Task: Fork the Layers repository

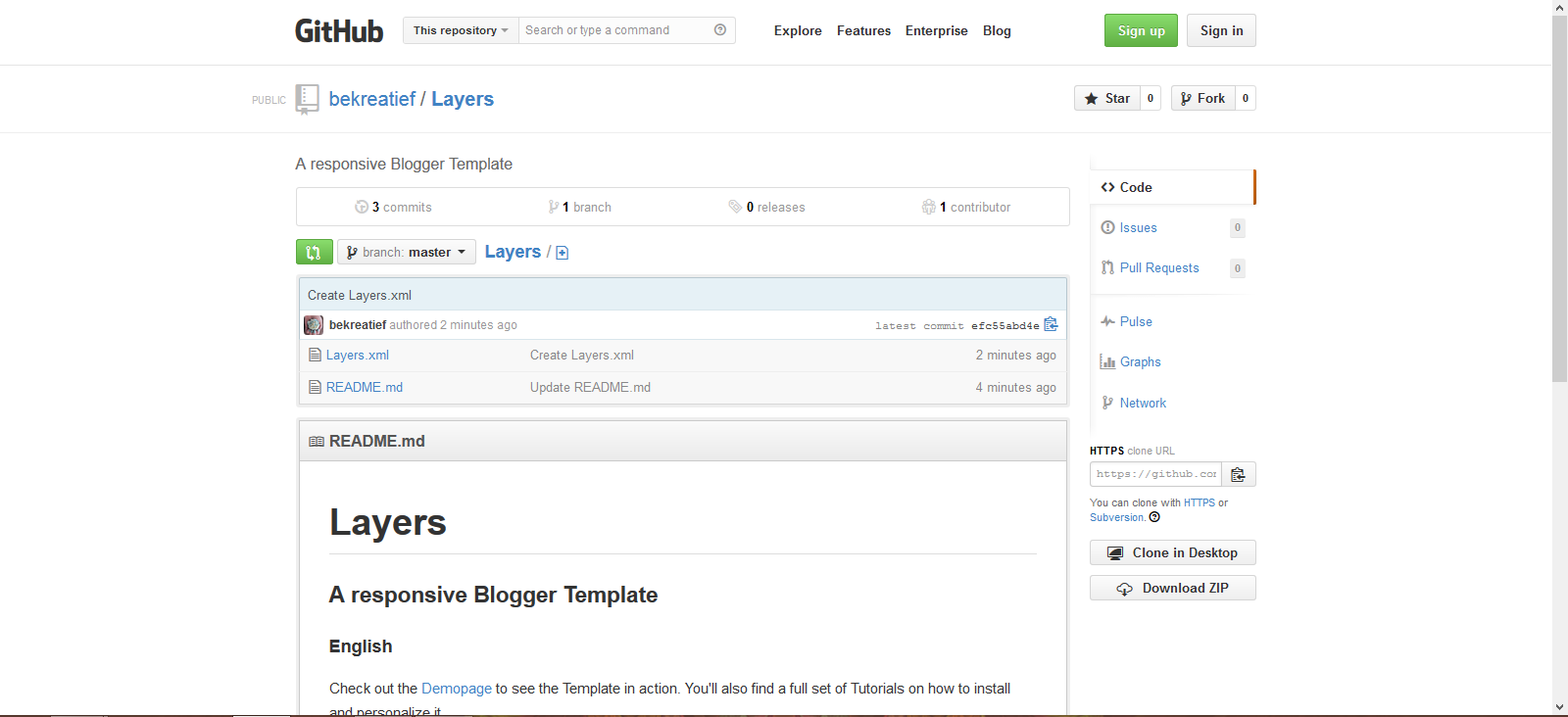Action: pyautogui.click(x=1203, y=98)
